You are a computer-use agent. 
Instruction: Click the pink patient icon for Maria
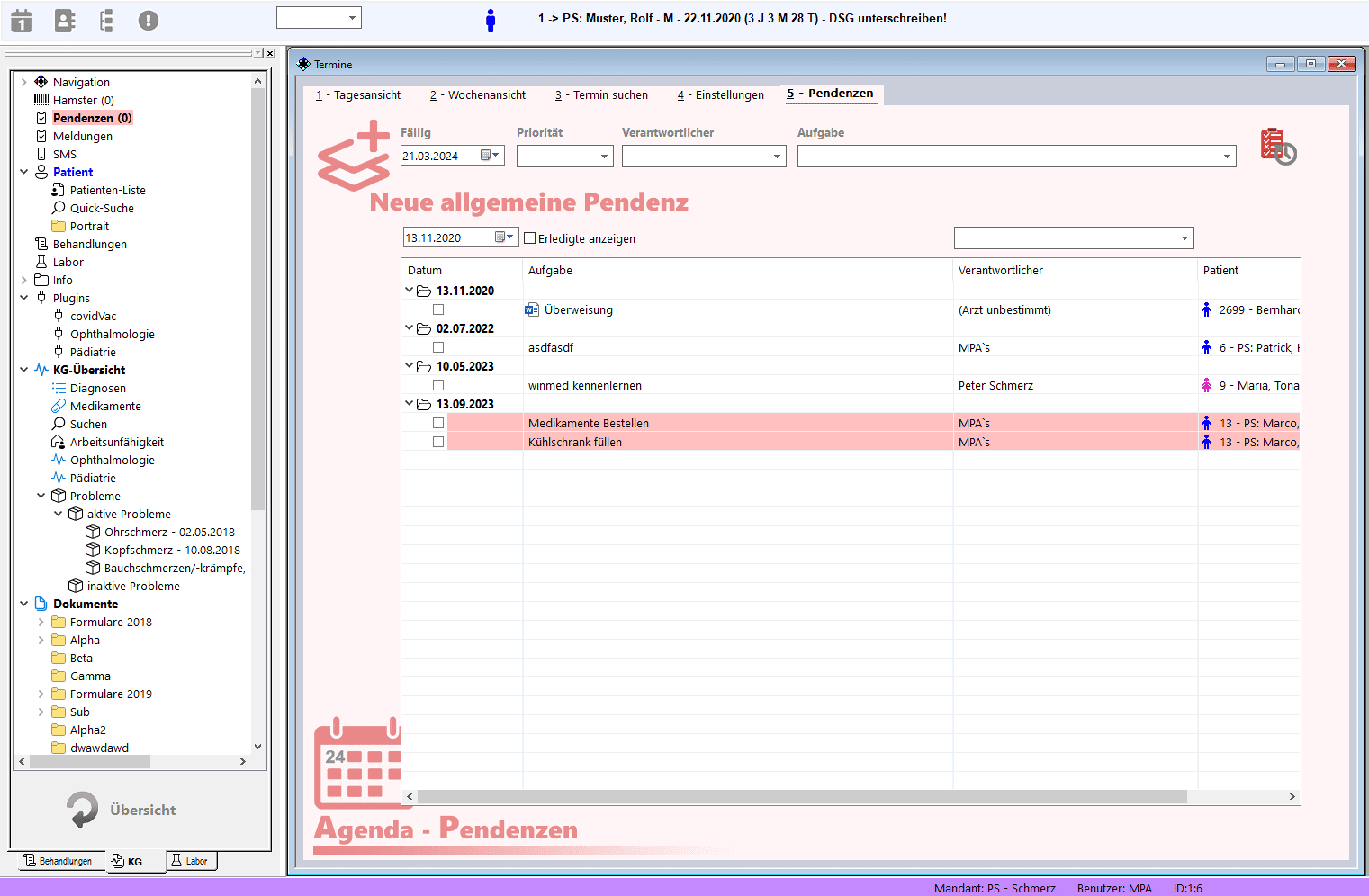(x=1206, y=385)
